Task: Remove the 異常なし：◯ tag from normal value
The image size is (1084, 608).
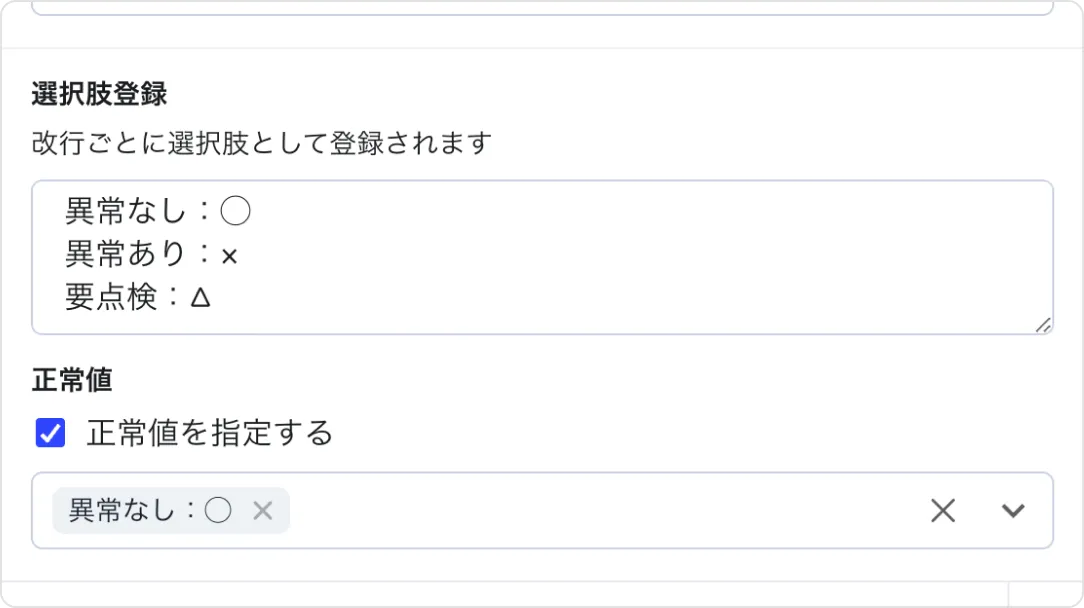Action: tap(262, 511)
